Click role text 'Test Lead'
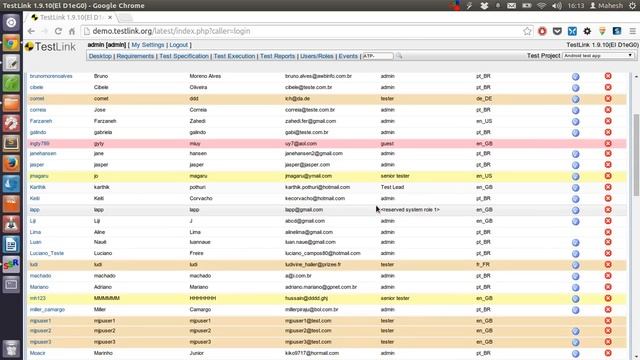 (392, 187)
